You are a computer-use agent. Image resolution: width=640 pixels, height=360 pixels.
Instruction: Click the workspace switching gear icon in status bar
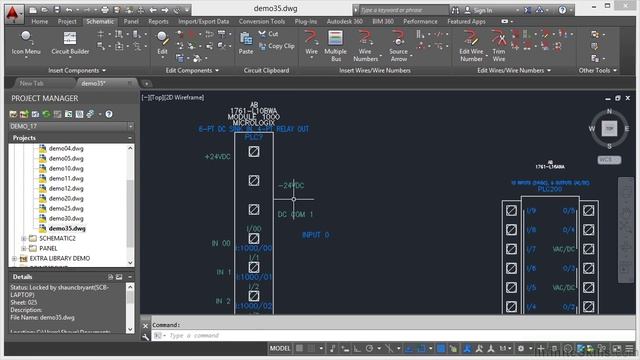(520, 349)
